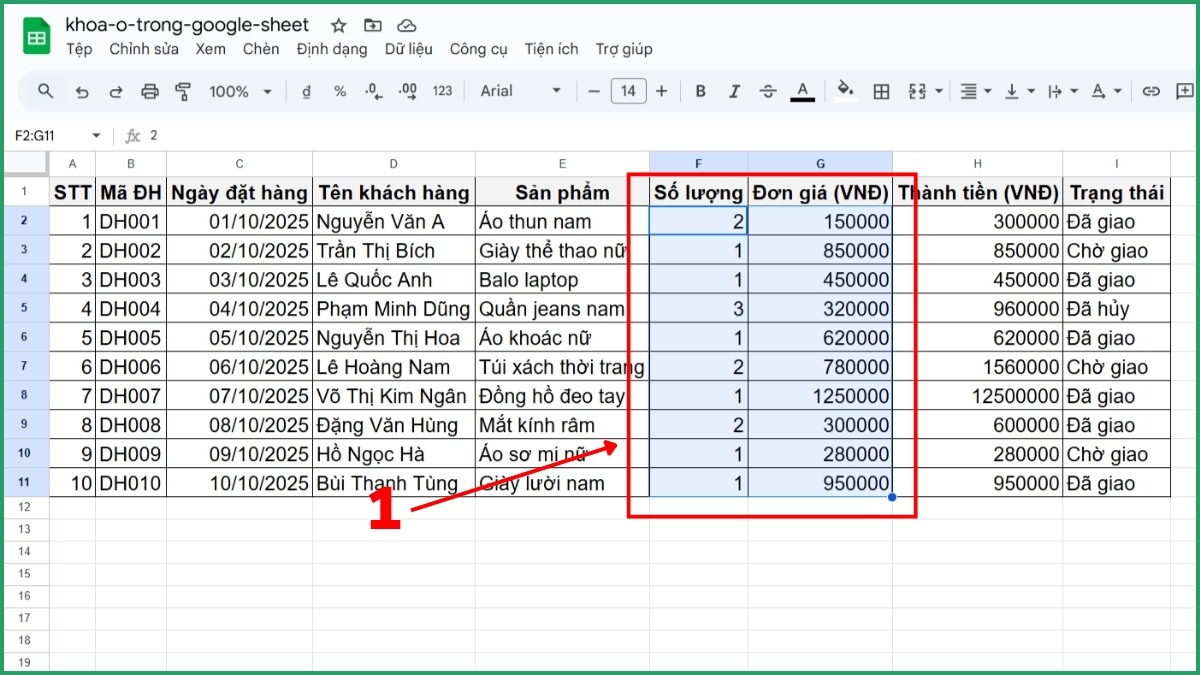1200x675 pixels.
Task: Click the Decrease decimal places icon
Action: point(371,91)
